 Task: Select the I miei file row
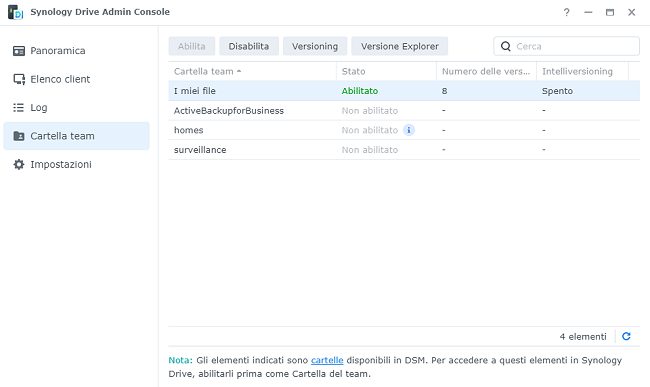404,91
